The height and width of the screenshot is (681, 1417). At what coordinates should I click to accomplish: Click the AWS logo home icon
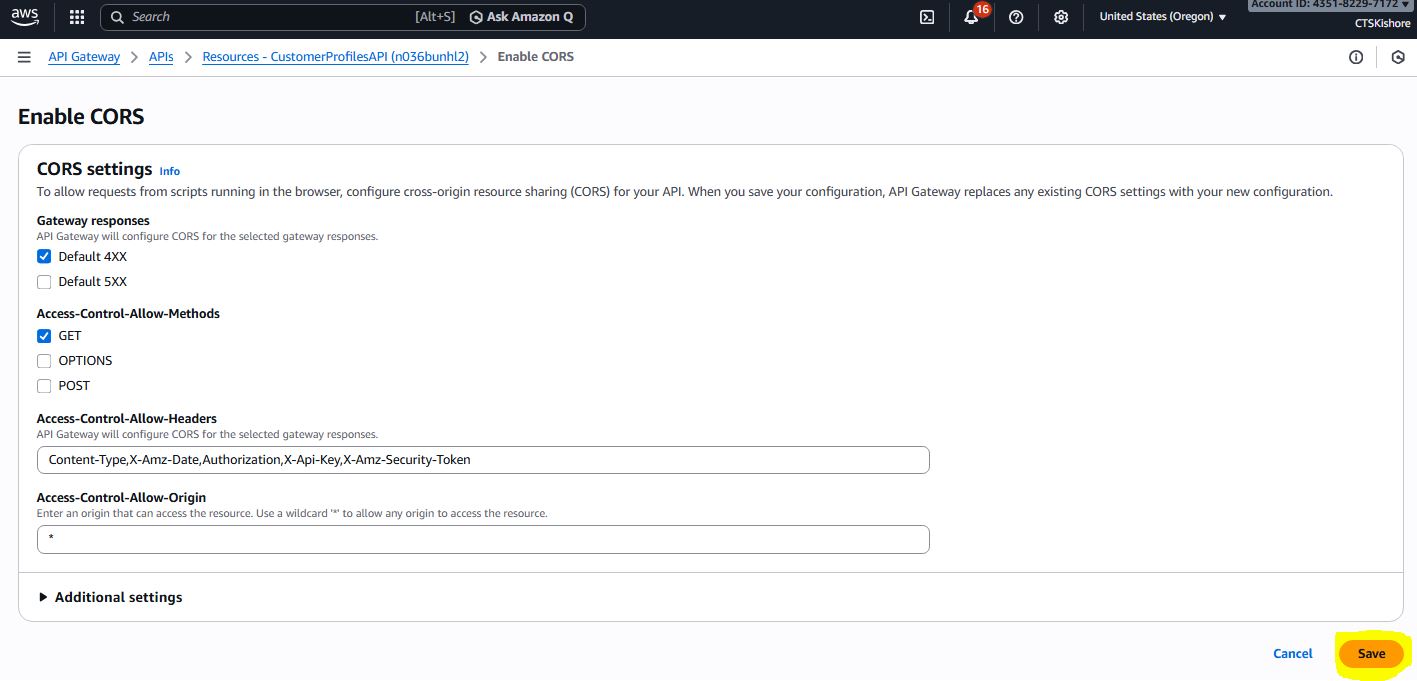coord(25,17)
